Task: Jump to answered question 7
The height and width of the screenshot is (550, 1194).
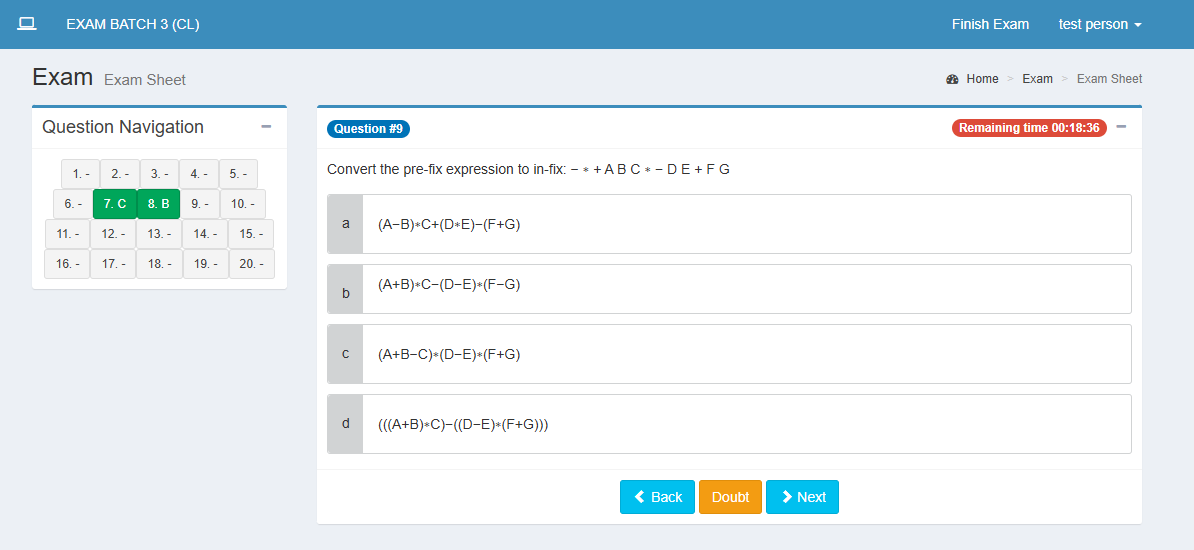Action: tap(114, 204)
